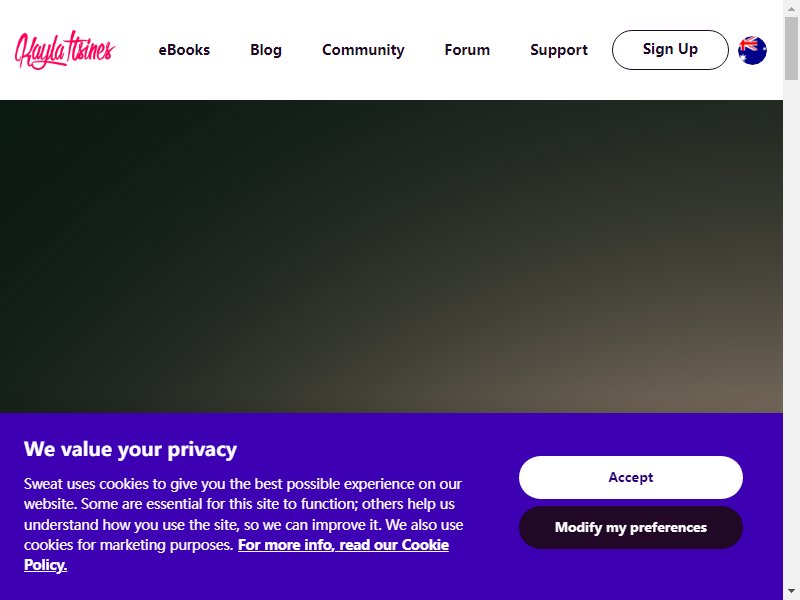Click the Sign Up button
The width and height of the screenshot is (800, 600).
[x=670, y=49]
